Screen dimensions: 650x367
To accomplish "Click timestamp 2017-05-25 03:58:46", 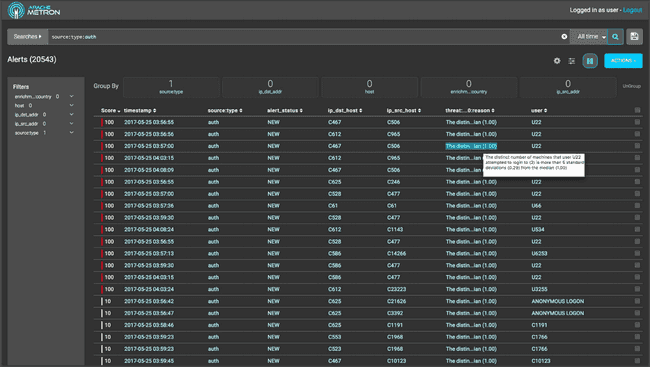I will 149,325.
